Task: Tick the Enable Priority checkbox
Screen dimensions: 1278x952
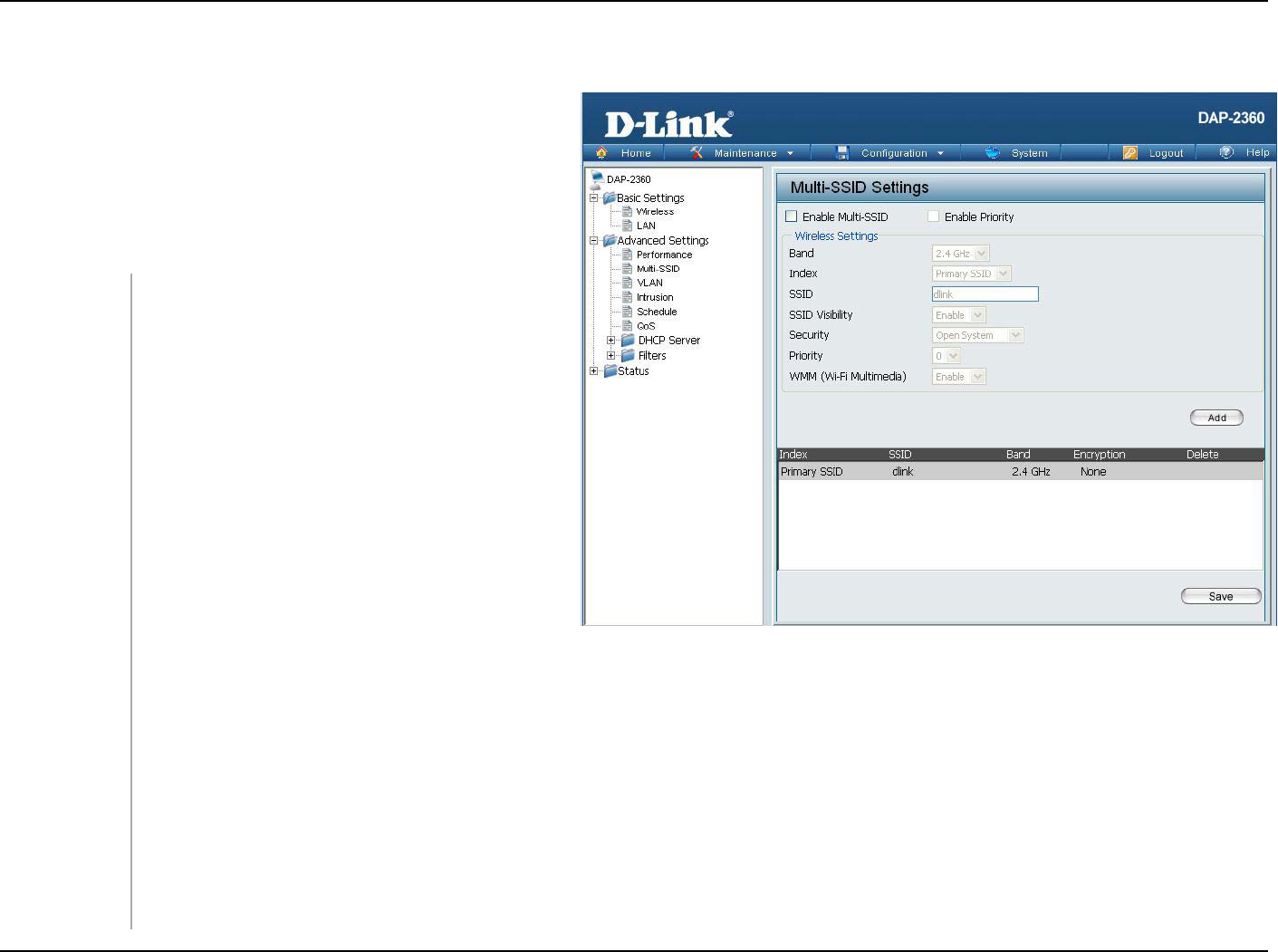Action: [934, 216]
